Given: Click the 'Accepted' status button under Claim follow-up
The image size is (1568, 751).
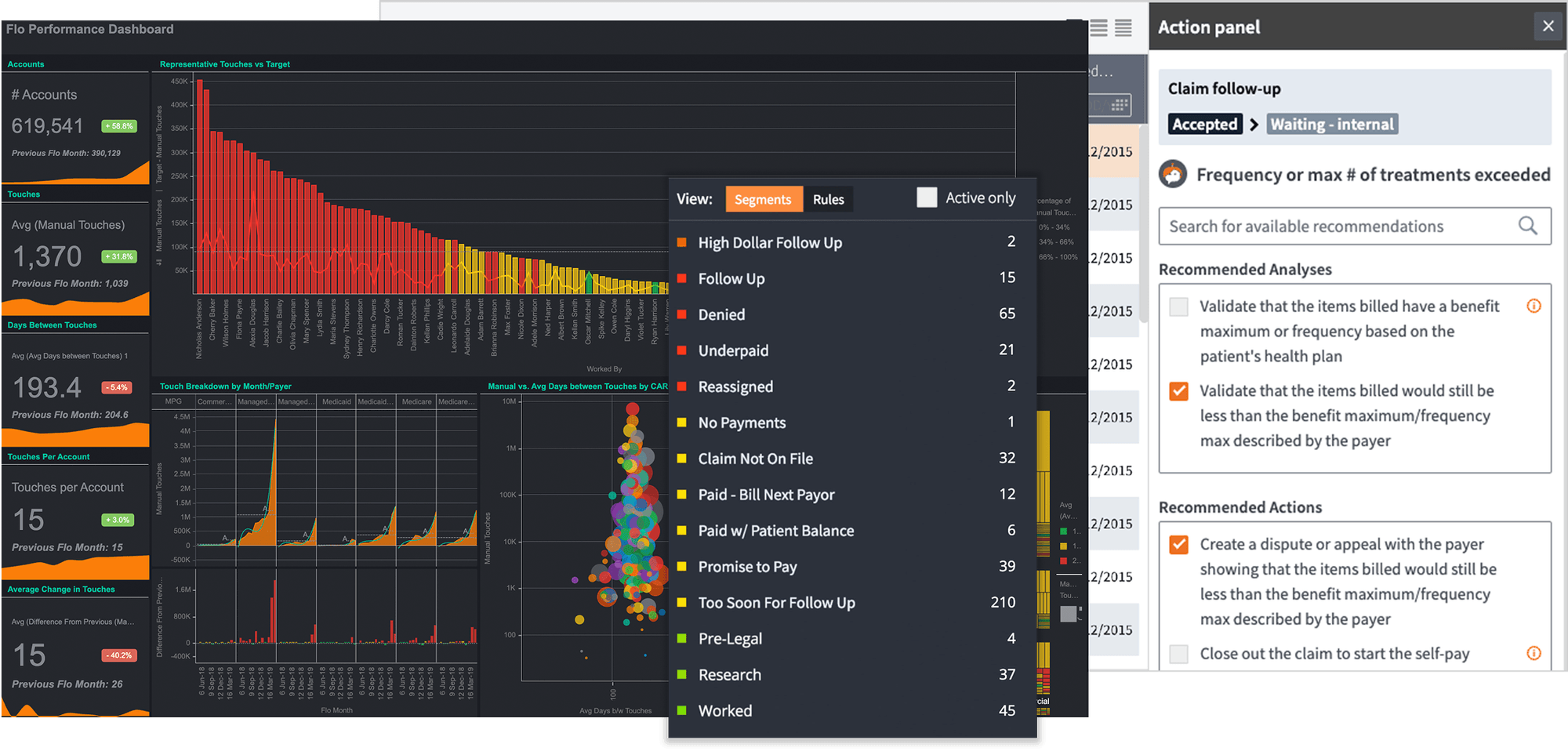Looking at the screenshot, I should pyautogui.click(x=1205, y=123).
